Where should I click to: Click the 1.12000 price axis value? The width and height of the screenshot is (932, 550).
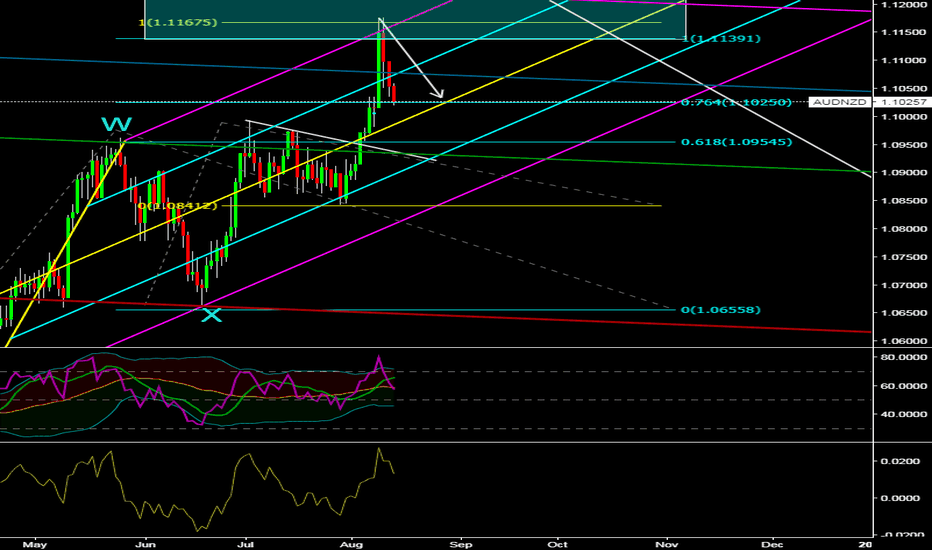point(904,4)
